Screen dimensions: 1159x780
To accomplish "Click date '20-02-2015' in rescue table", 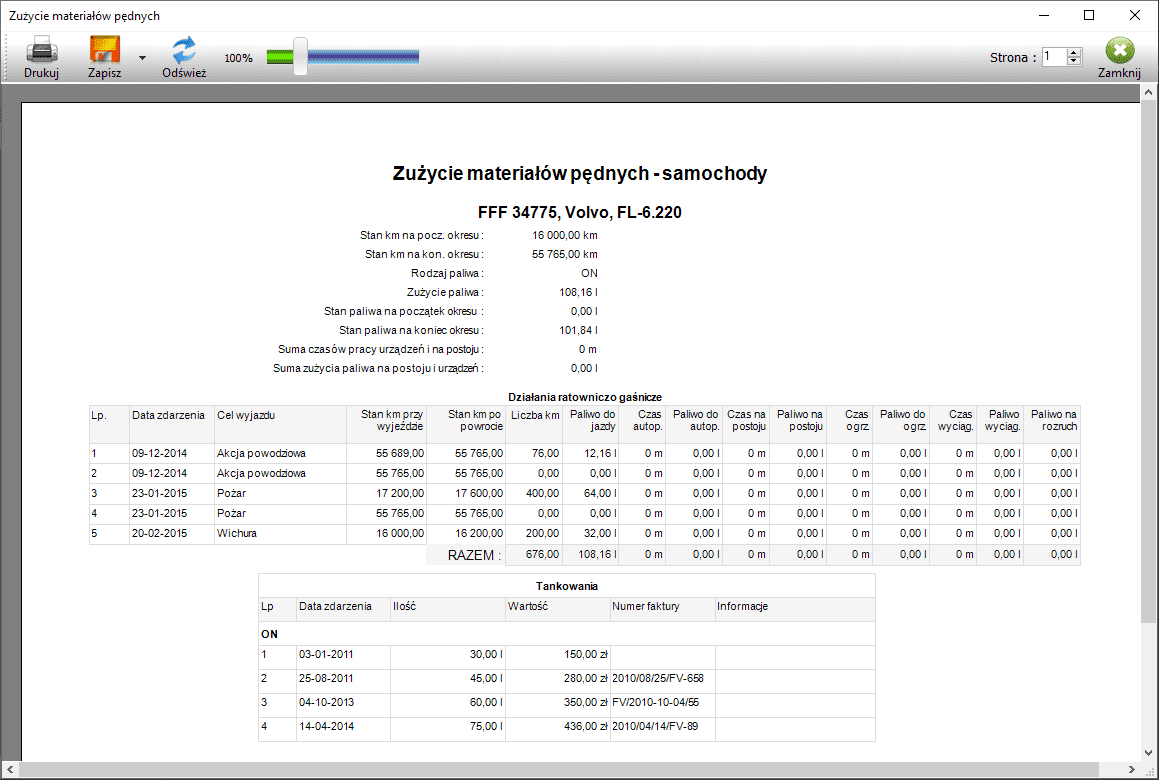I will tap(160, 533).
